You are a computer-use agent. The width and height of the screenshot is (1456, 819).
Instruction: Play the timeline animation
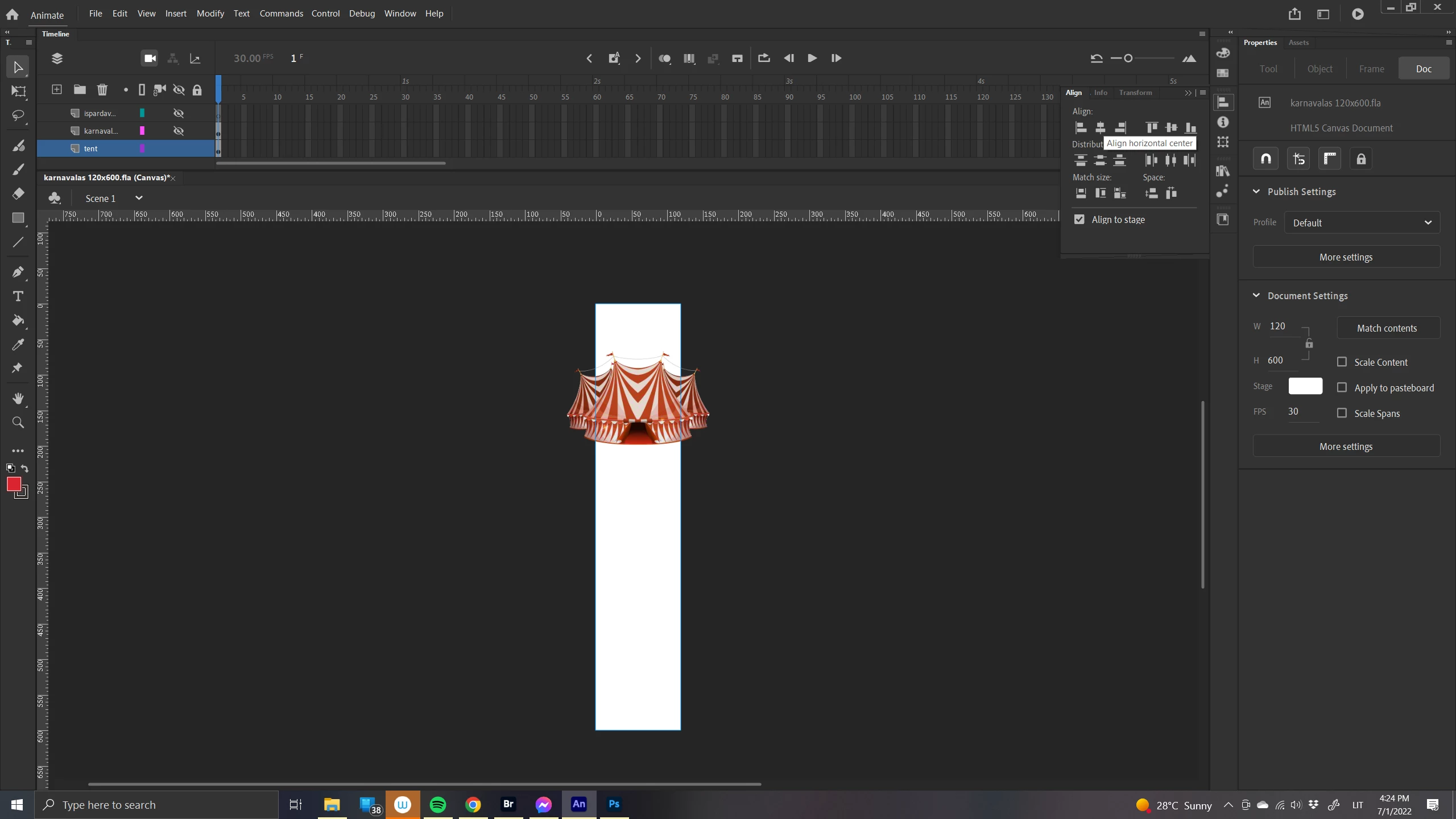(x=812, y=58)
